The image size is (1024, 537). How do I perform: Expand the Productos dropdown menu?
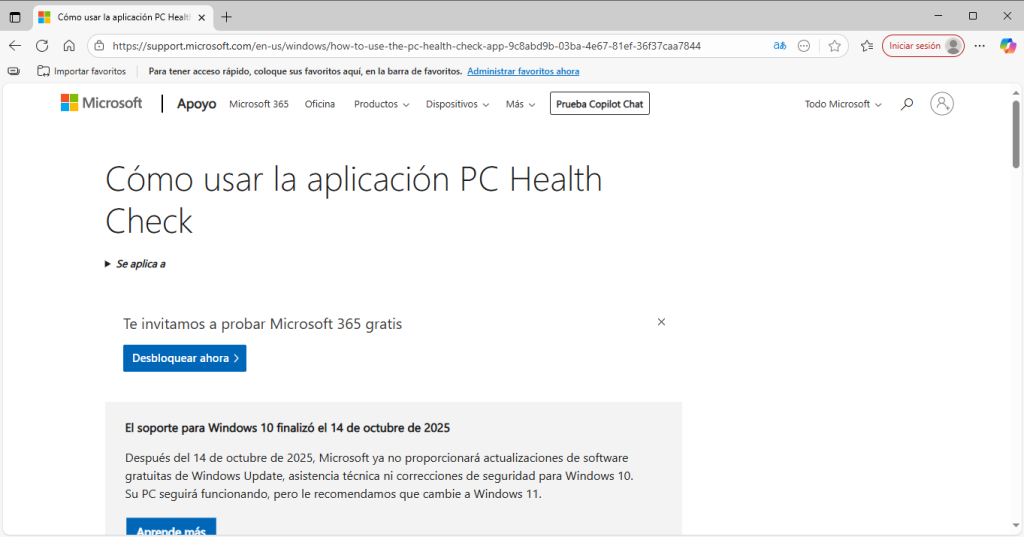[381, 104]
